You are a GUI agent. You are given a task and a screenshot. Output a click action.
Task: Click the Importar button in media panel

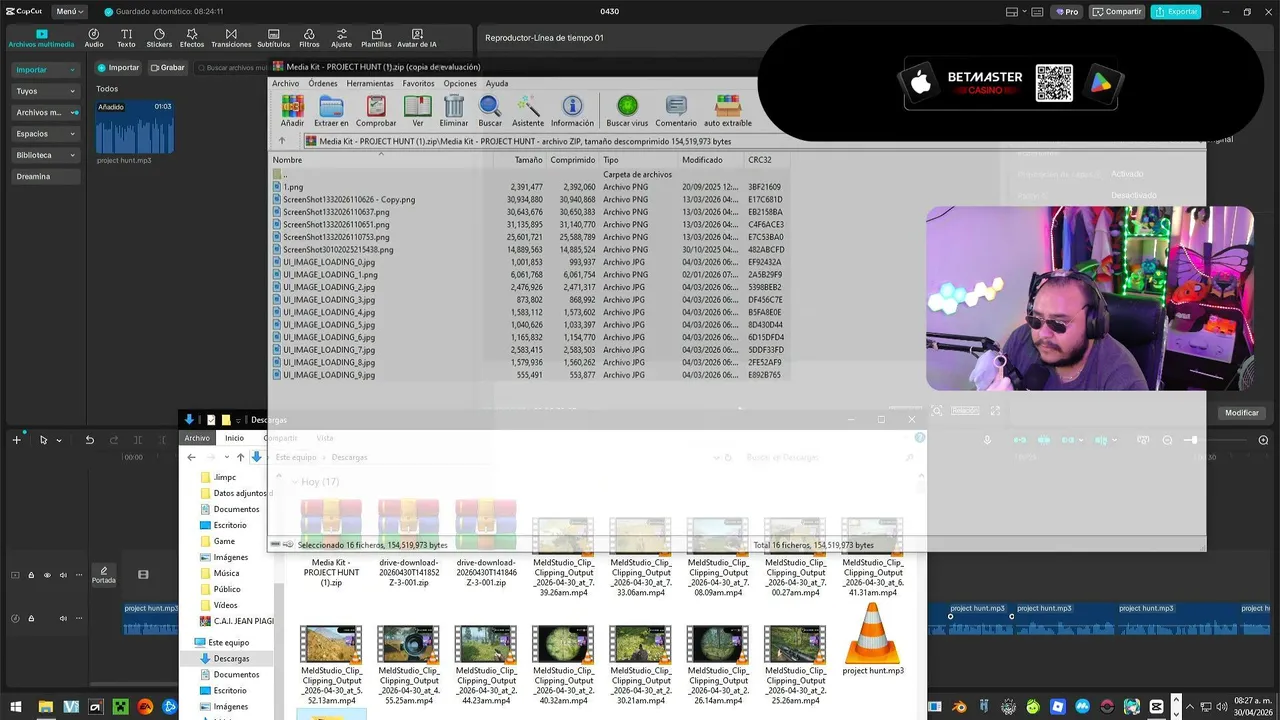pyautogui.click(x=118, y=68)
